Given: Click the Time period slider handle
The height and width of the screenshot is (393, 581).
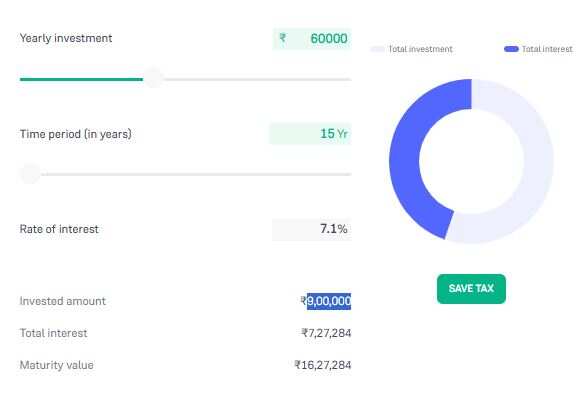Looking at the screenshot, I should [30, 173].
